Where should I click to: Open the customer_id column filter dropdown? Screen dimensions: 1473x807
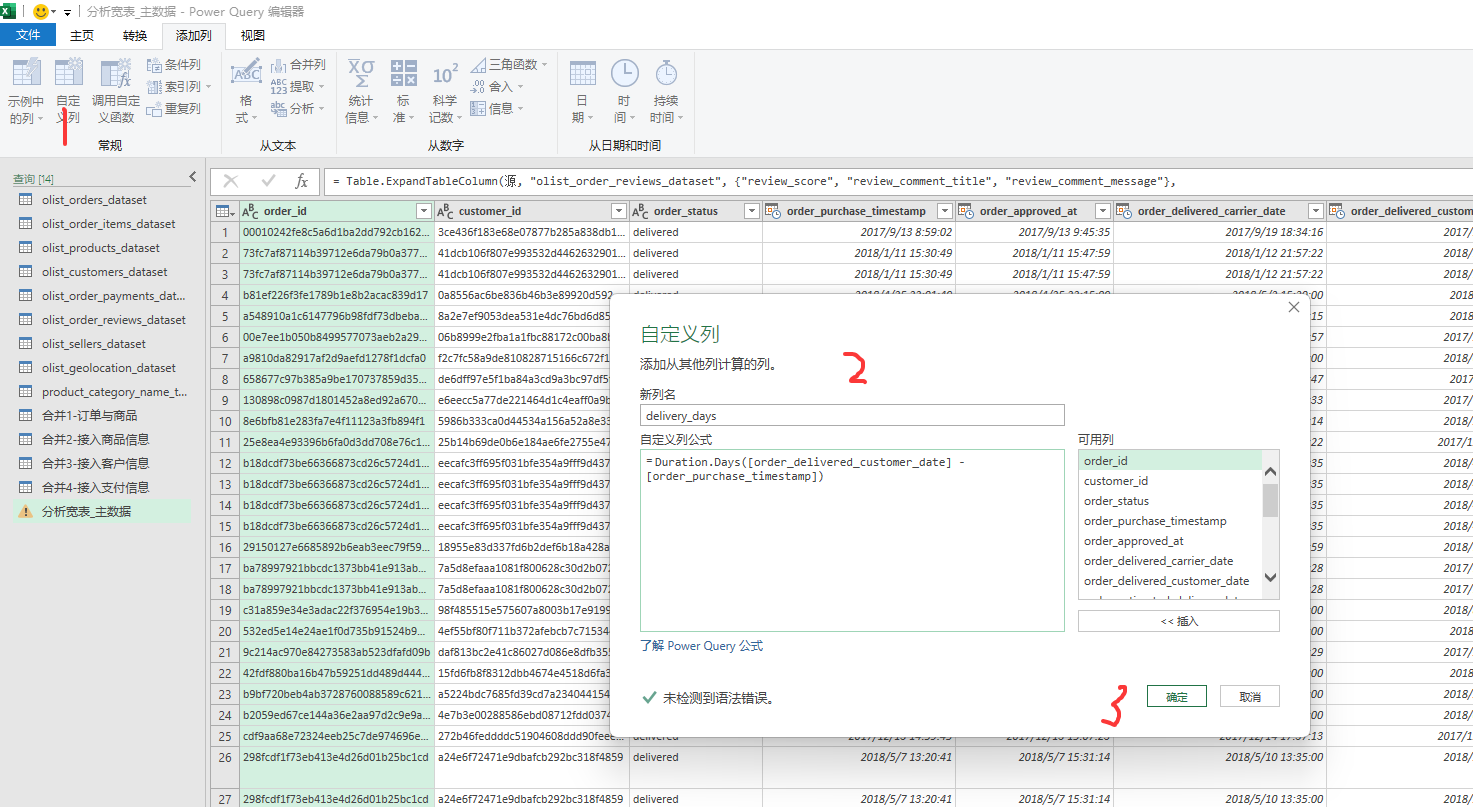tap(618, 211)
